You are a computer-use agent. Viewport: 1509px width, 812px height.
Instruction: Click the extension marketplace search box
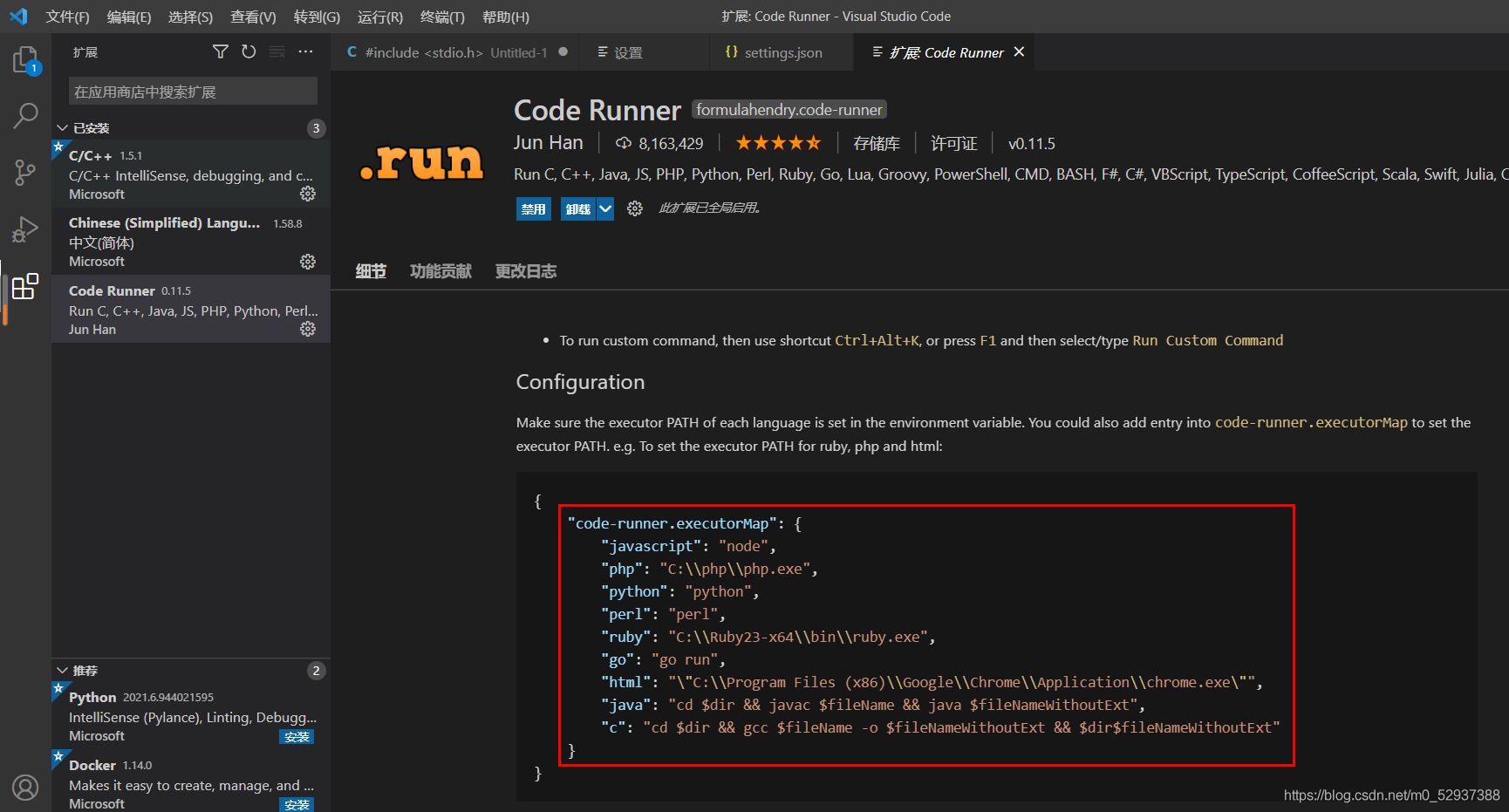193,92
